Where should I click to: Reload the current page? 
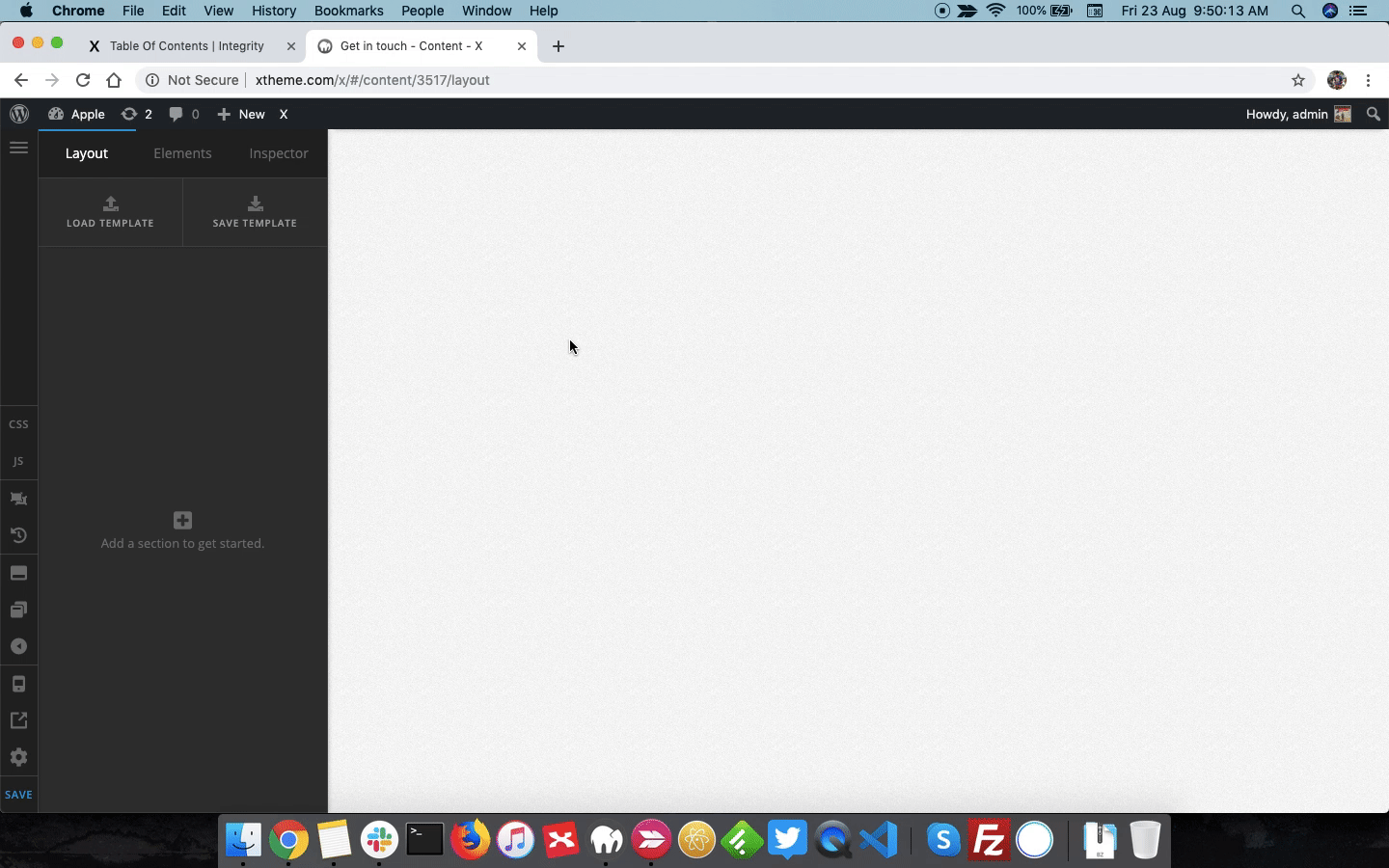[83, 80]
